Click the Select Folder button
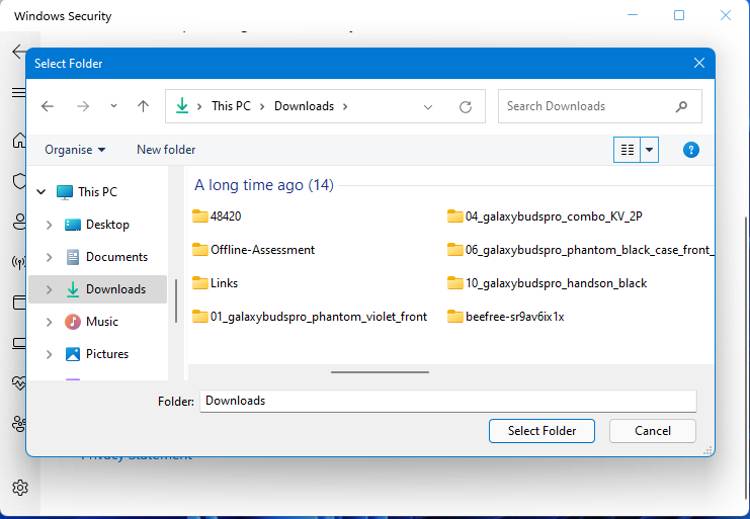 tap(541, 431)
